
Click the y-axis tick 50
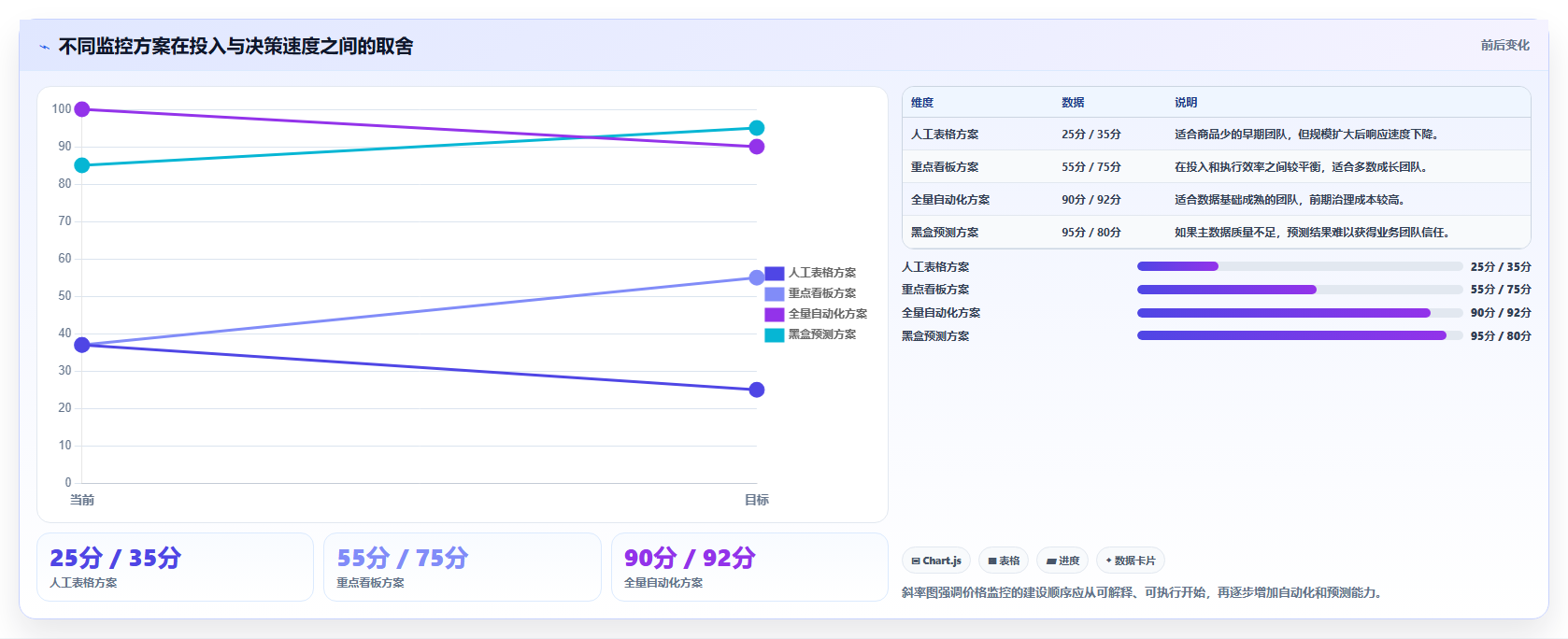coord(64,296)
